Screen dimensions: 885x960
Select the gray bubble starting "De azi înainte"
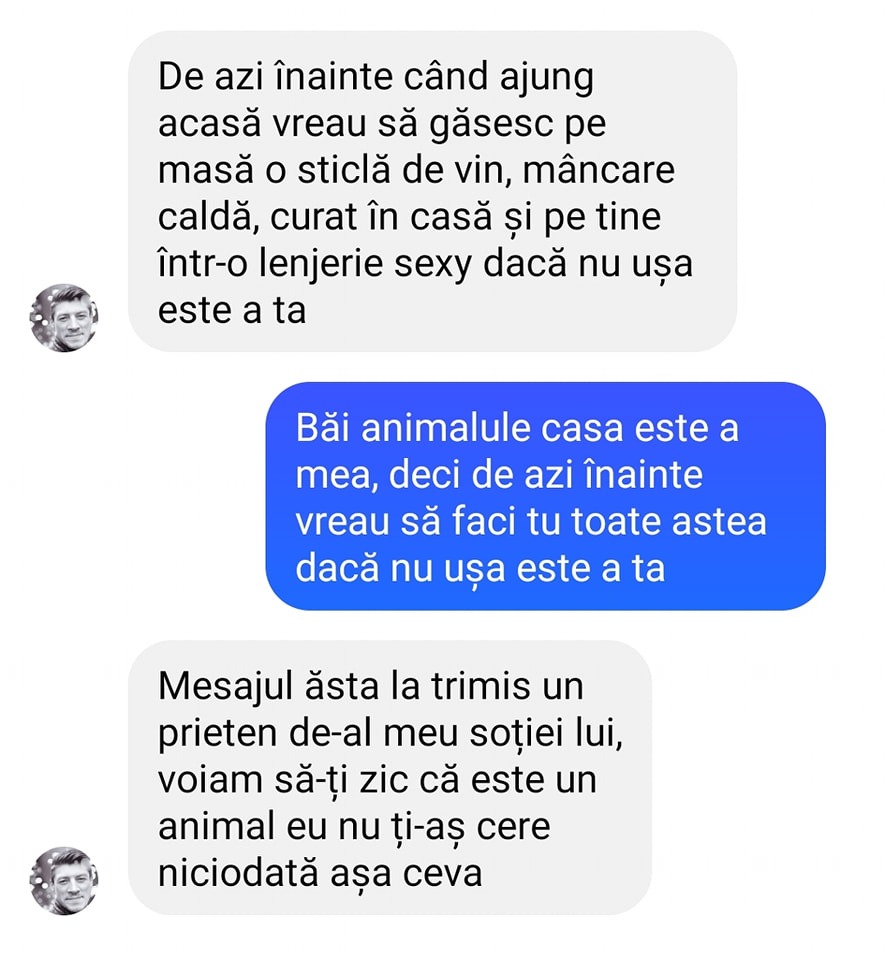click(x=432, y=190)
